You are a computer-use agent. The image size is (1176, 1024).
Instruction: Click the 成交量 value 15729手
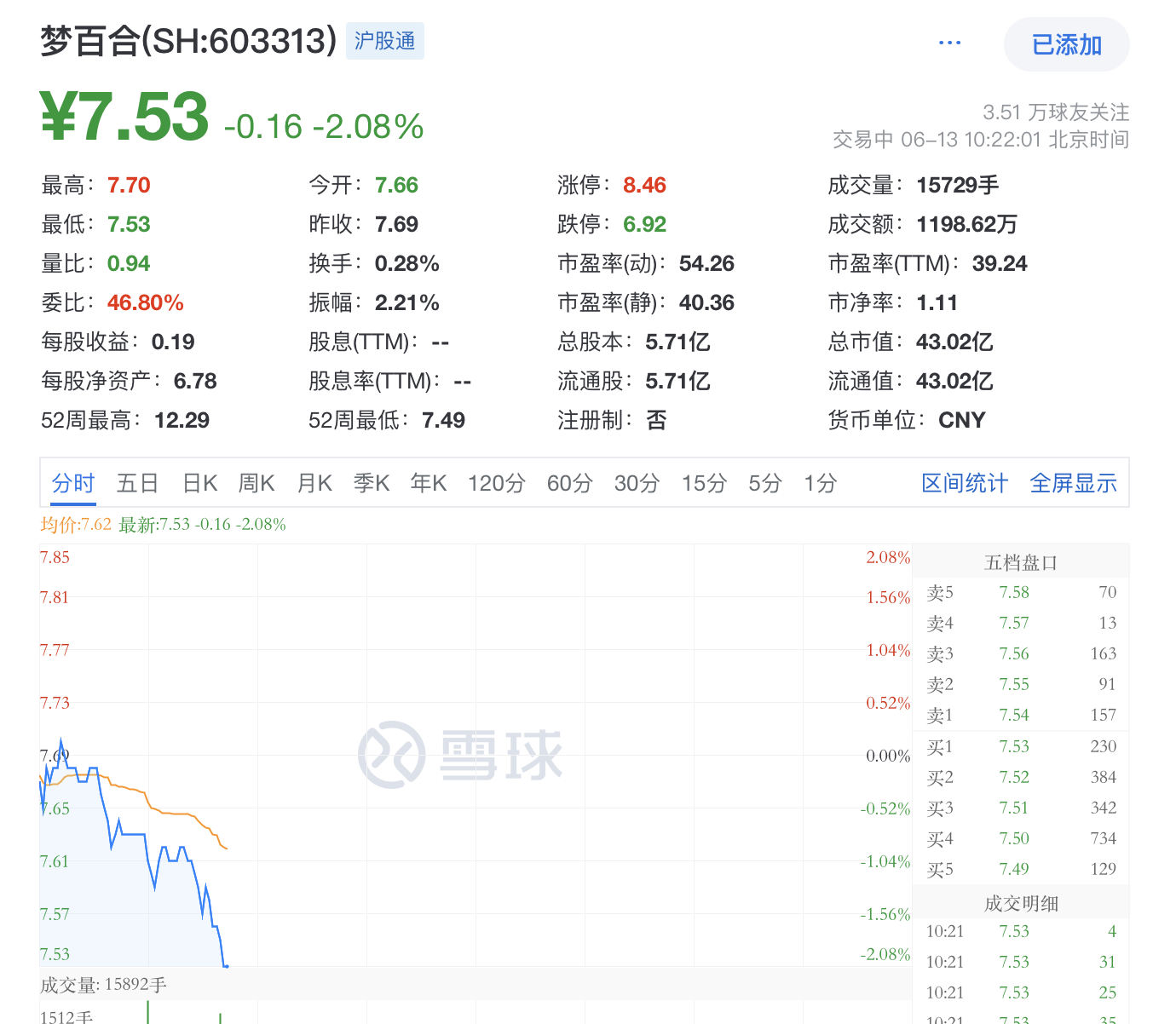(957, 186)
